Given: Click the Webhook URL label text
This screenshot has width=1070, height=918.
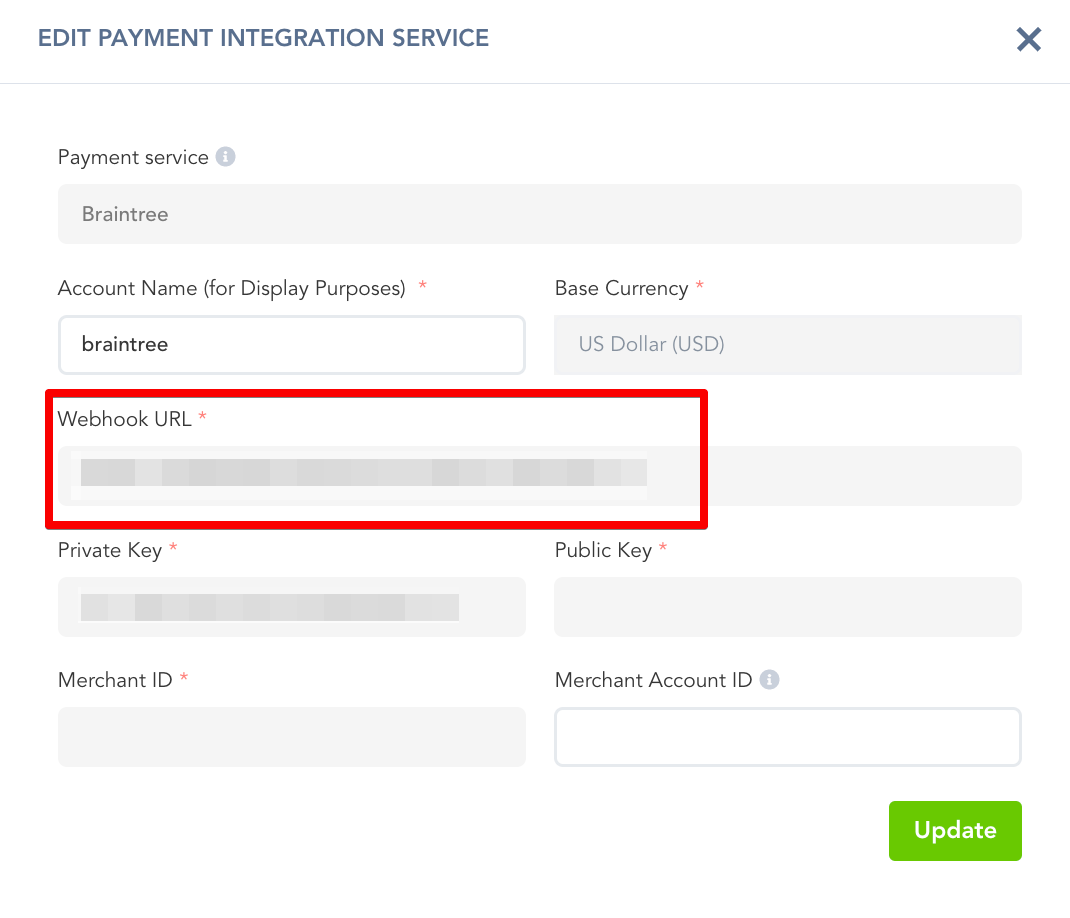Looking at the screenshot, I should (x=124, y=419).
